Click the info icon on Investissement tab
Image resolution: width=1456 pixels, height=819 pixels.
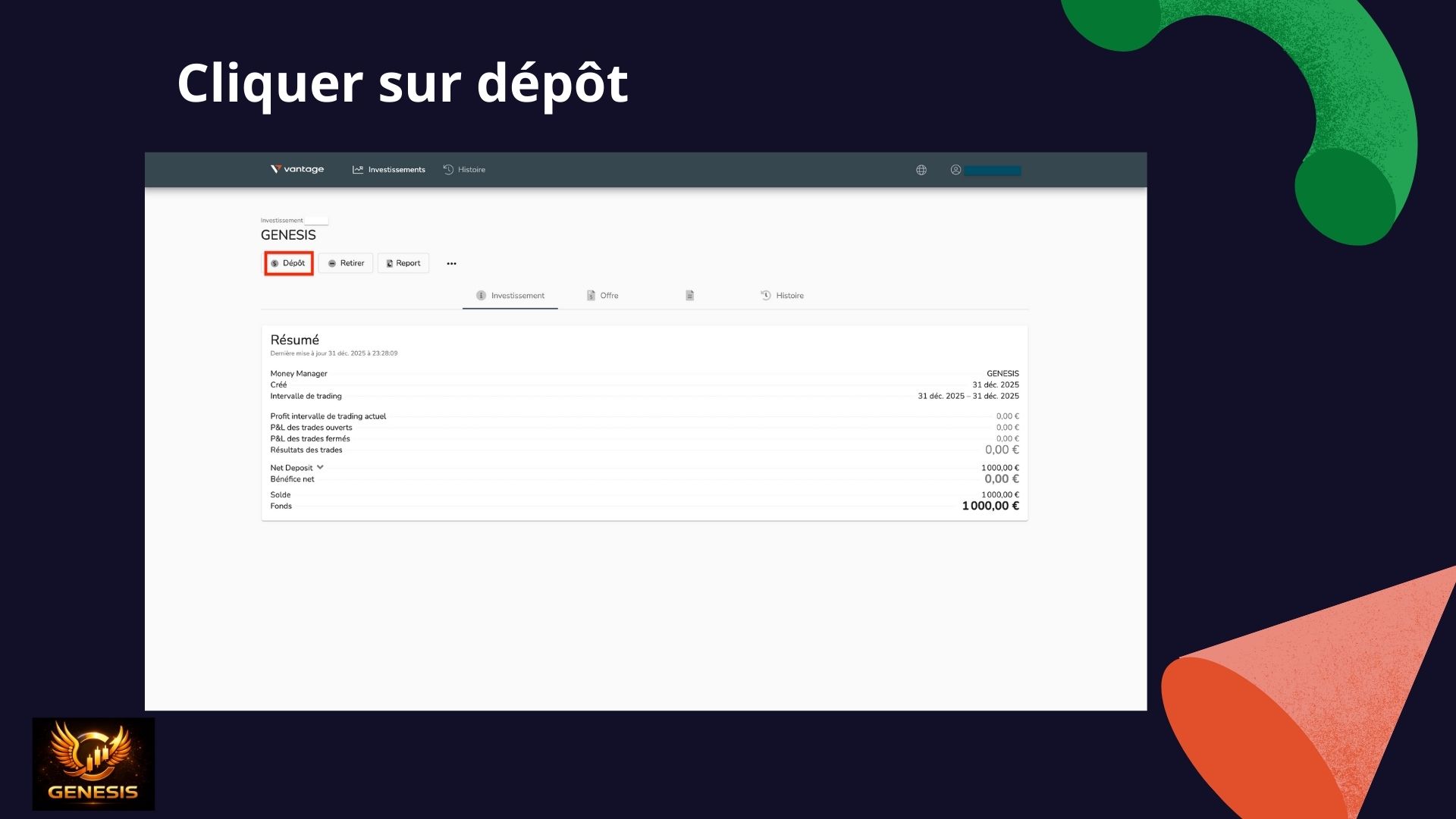pyautogui.click(x=481, y=296)
